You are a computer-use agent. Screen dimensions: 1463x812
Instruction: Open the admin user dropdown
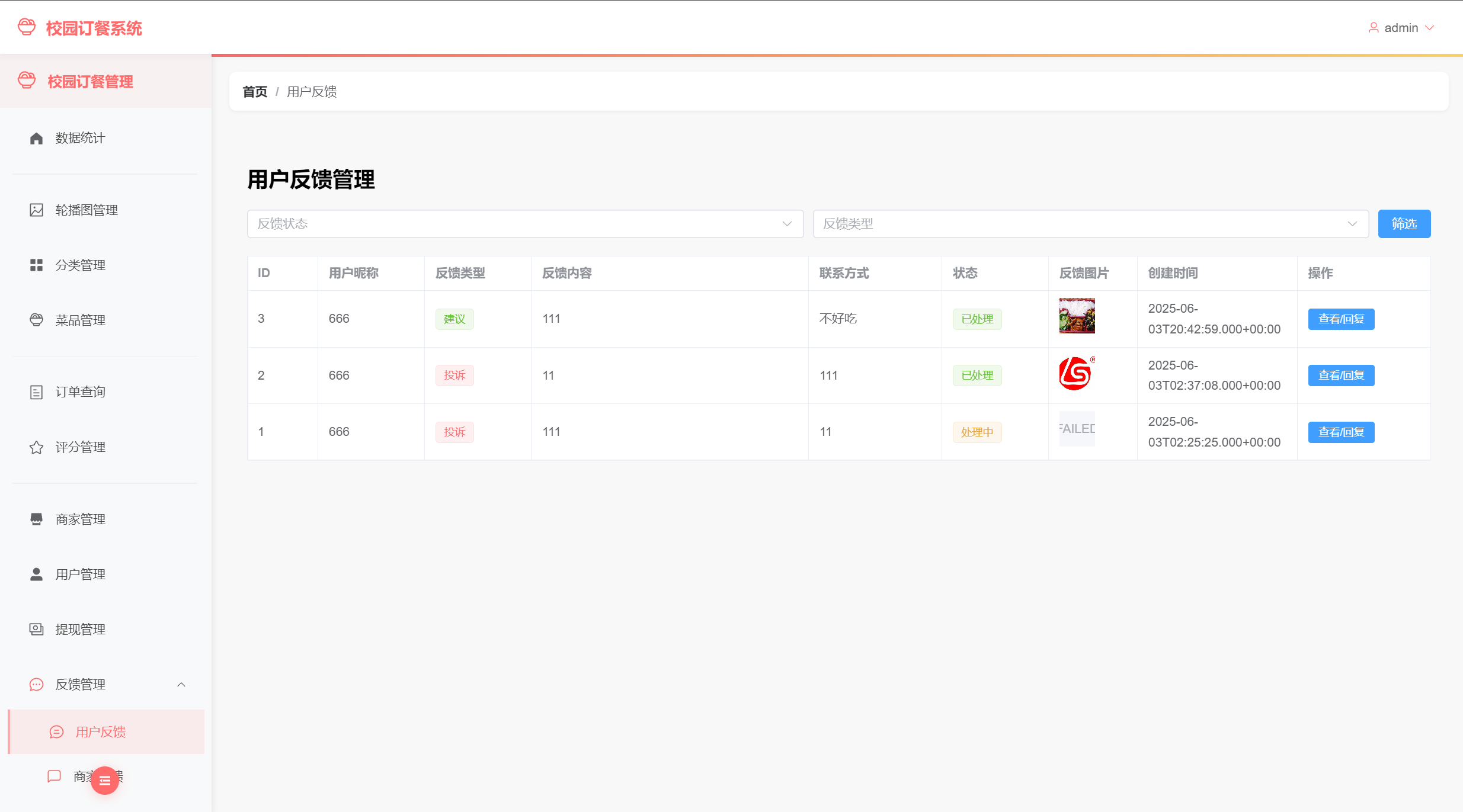pyautogui.click(x=1401, y=28)
